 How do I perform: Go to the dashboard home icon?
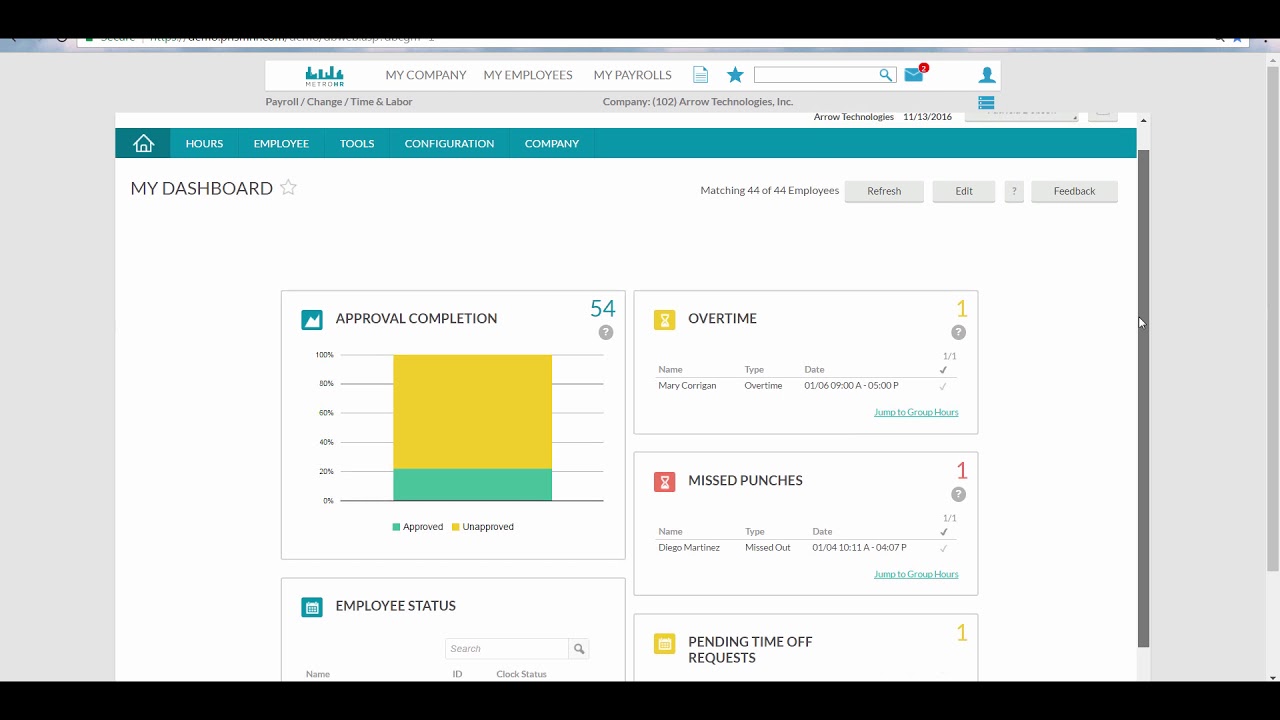[143, 144]
